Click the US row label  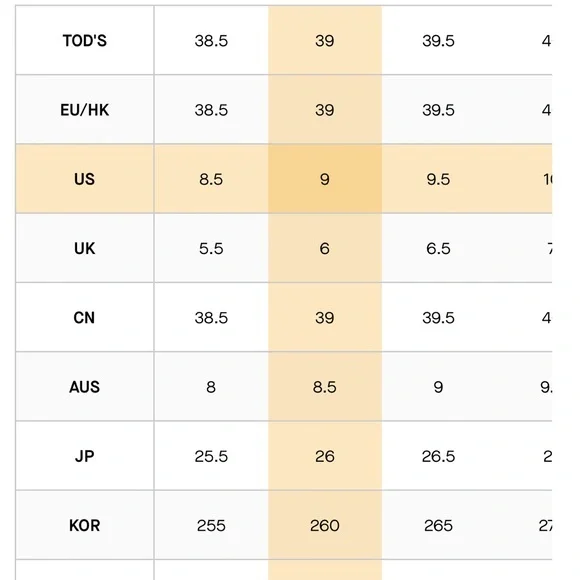pyautogui.click(x=85, y=179)
